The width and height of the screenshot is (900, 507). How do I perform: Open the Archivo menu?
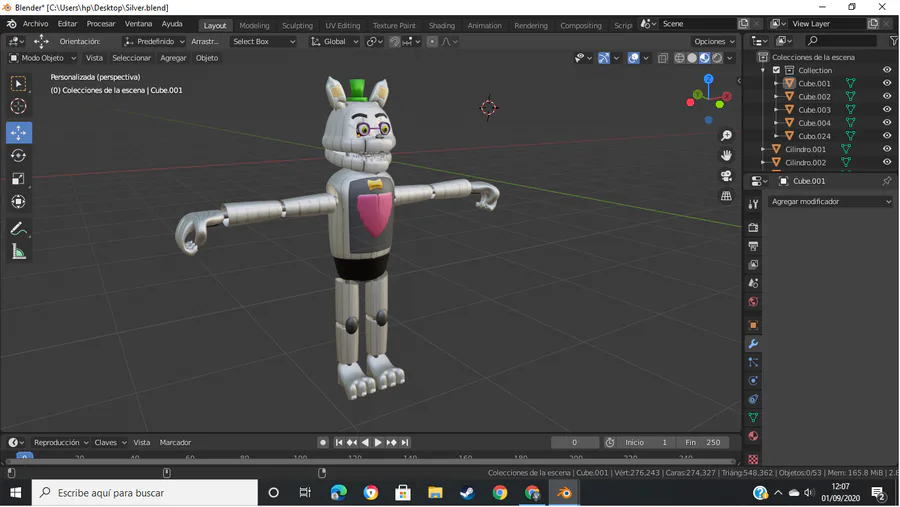click(x=36, y=24)
